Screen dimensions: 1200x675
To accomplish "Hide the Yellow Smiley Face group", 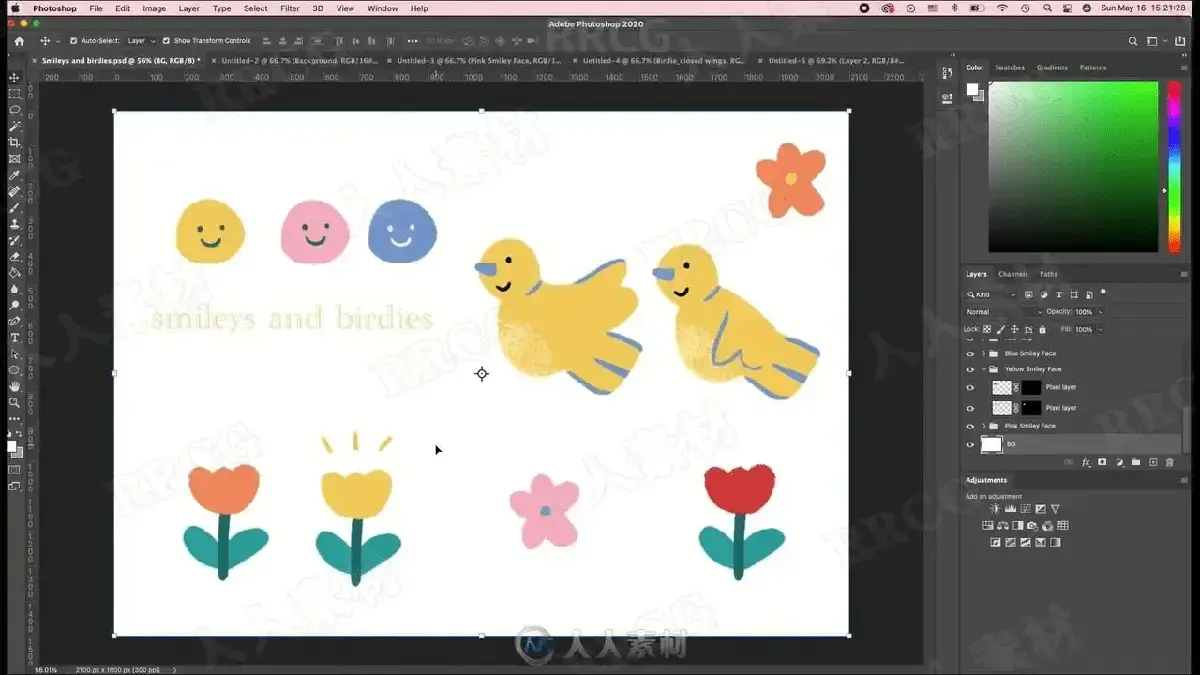I will pyautogui.click(x=970, y=369).
